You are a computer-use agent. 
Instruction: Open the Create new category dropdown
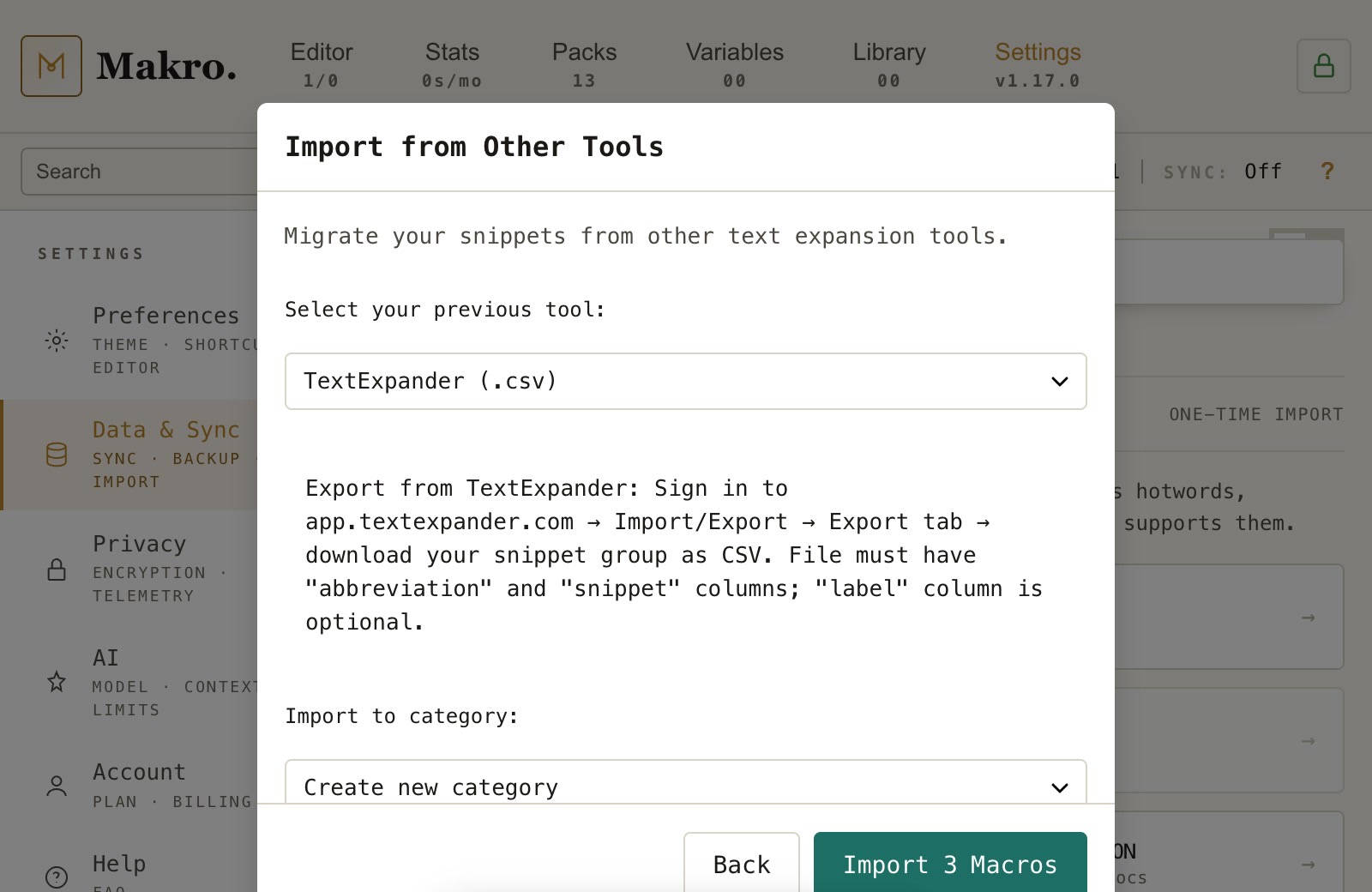(685, 782)
